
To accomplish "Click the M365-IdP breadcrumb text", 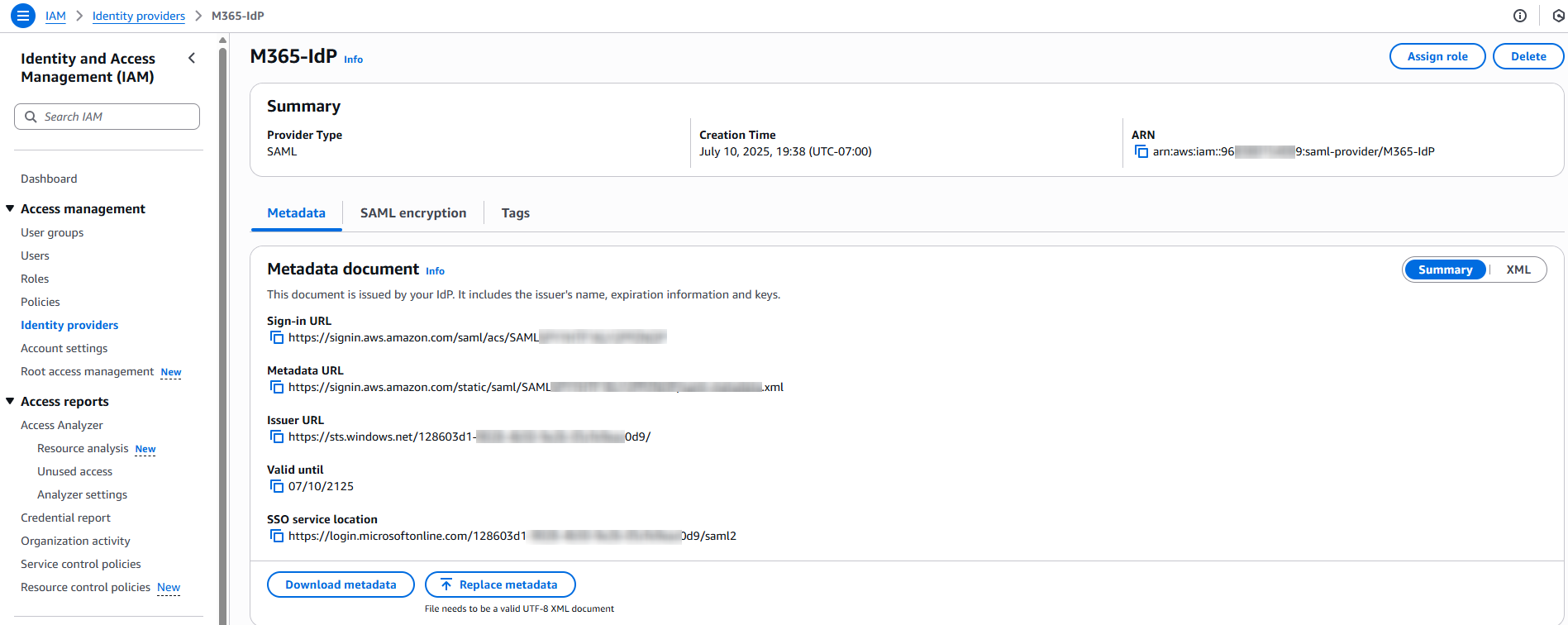I will (x=238, y=16).
